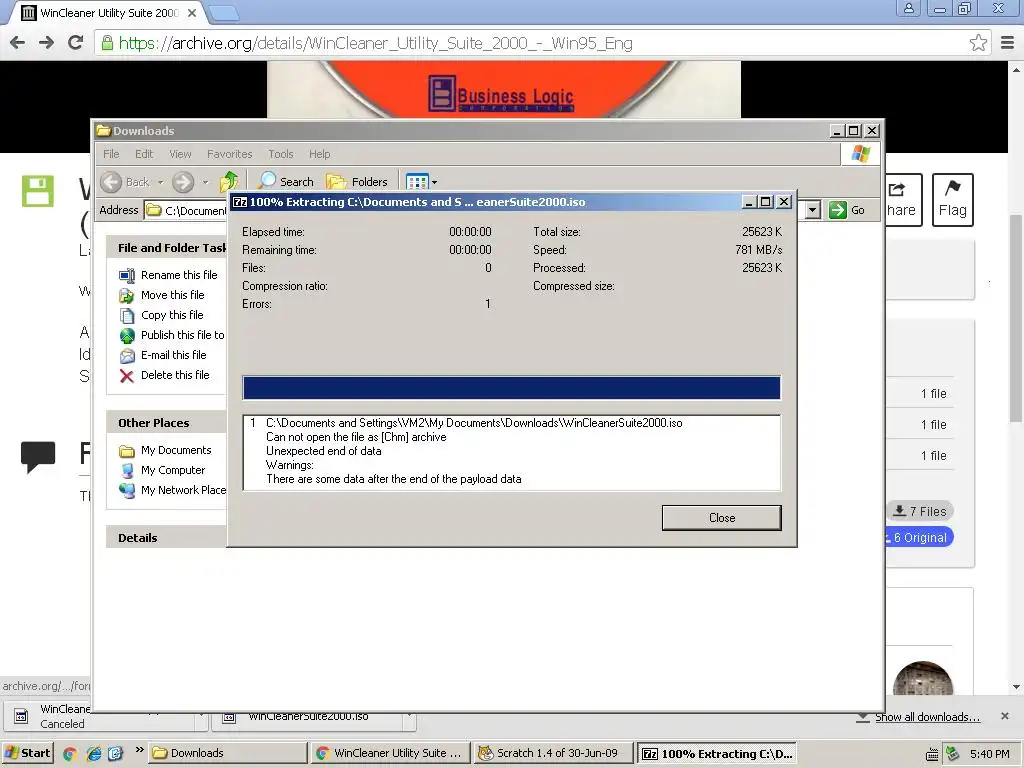Close the Chrome downloads bar
The height and width of the screenshot is (768, 1024).
(1004, 716)
